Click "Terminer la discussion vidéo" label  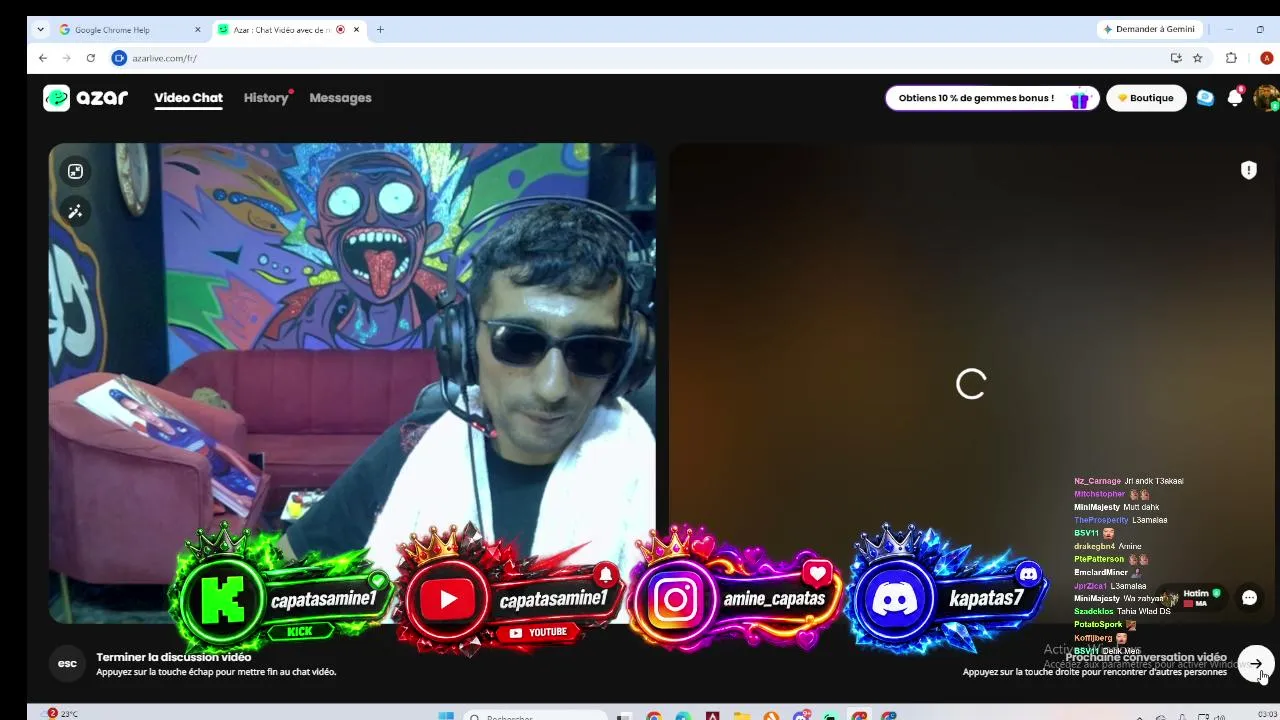pos(174,657)
